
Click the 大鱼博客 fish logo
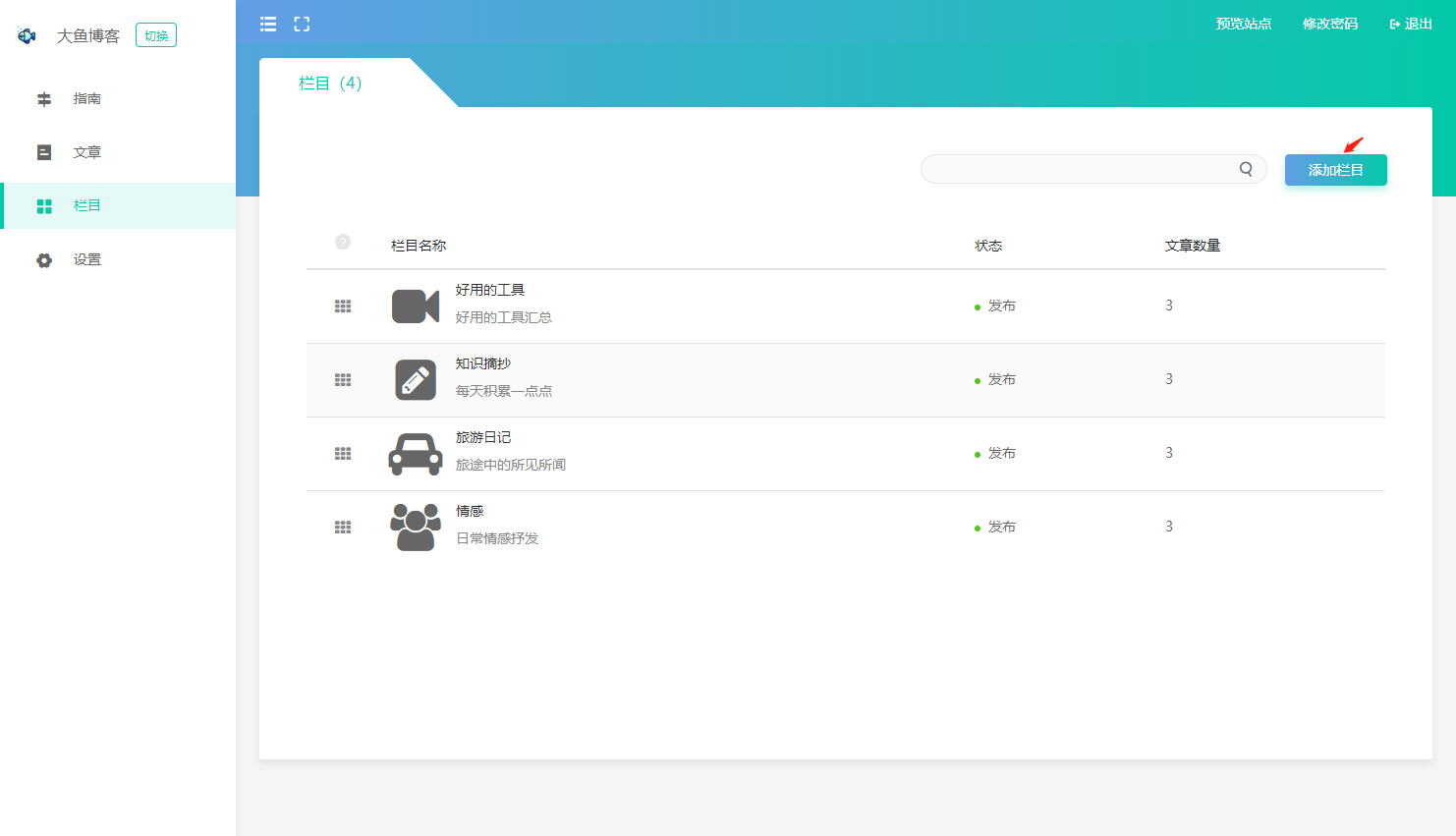click(28, 36)
